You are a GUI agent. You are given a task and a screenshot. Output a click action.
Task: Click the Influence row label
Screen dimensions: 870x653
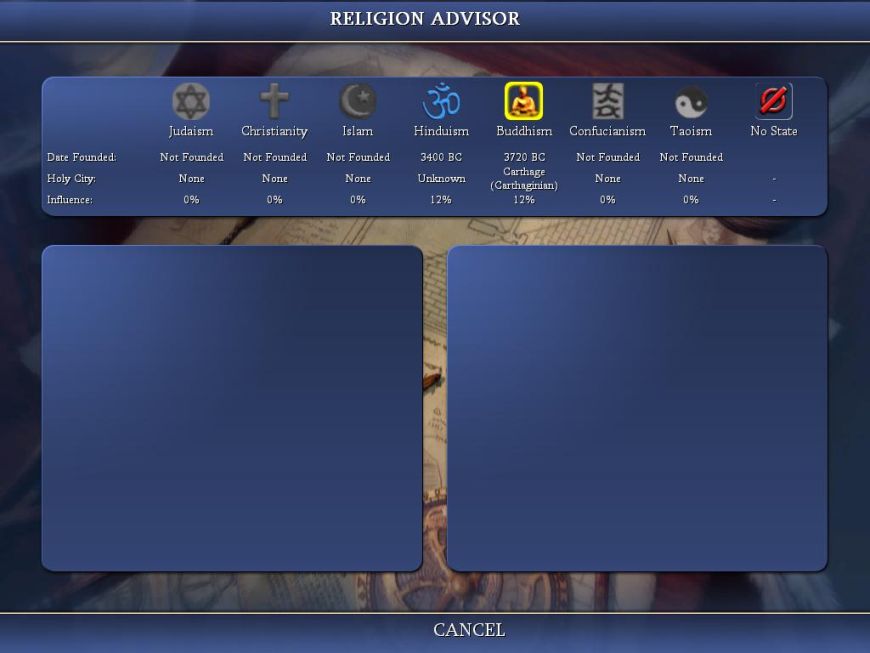pyautogui.click(x=70, y=200)
